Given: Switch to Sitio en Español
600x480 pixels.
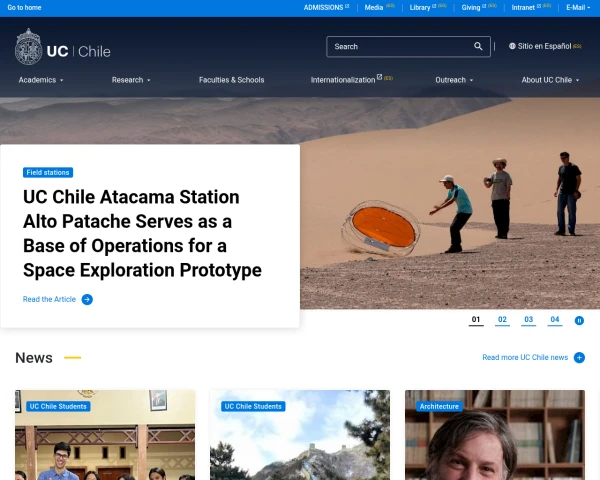Looking at the screenshot, I should coord(544,46).
